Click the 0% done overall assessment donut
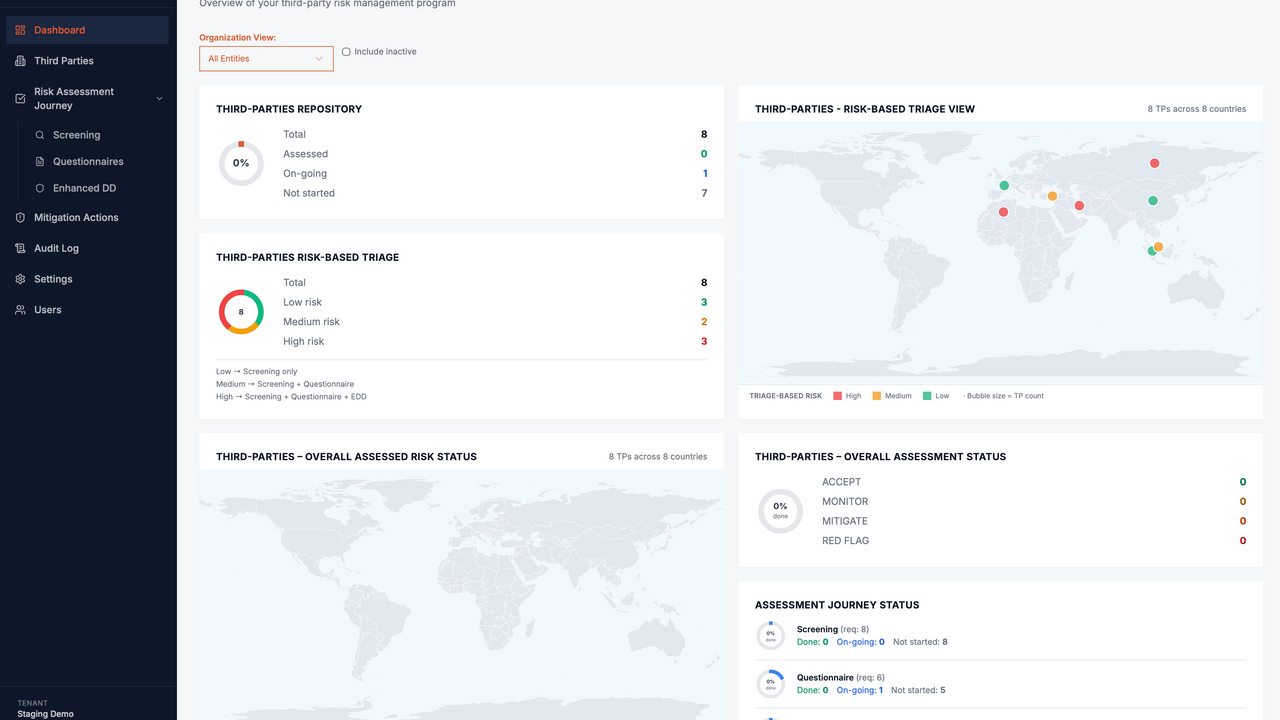This screenshot has width=1280, height=720. [x=780, y=511]
